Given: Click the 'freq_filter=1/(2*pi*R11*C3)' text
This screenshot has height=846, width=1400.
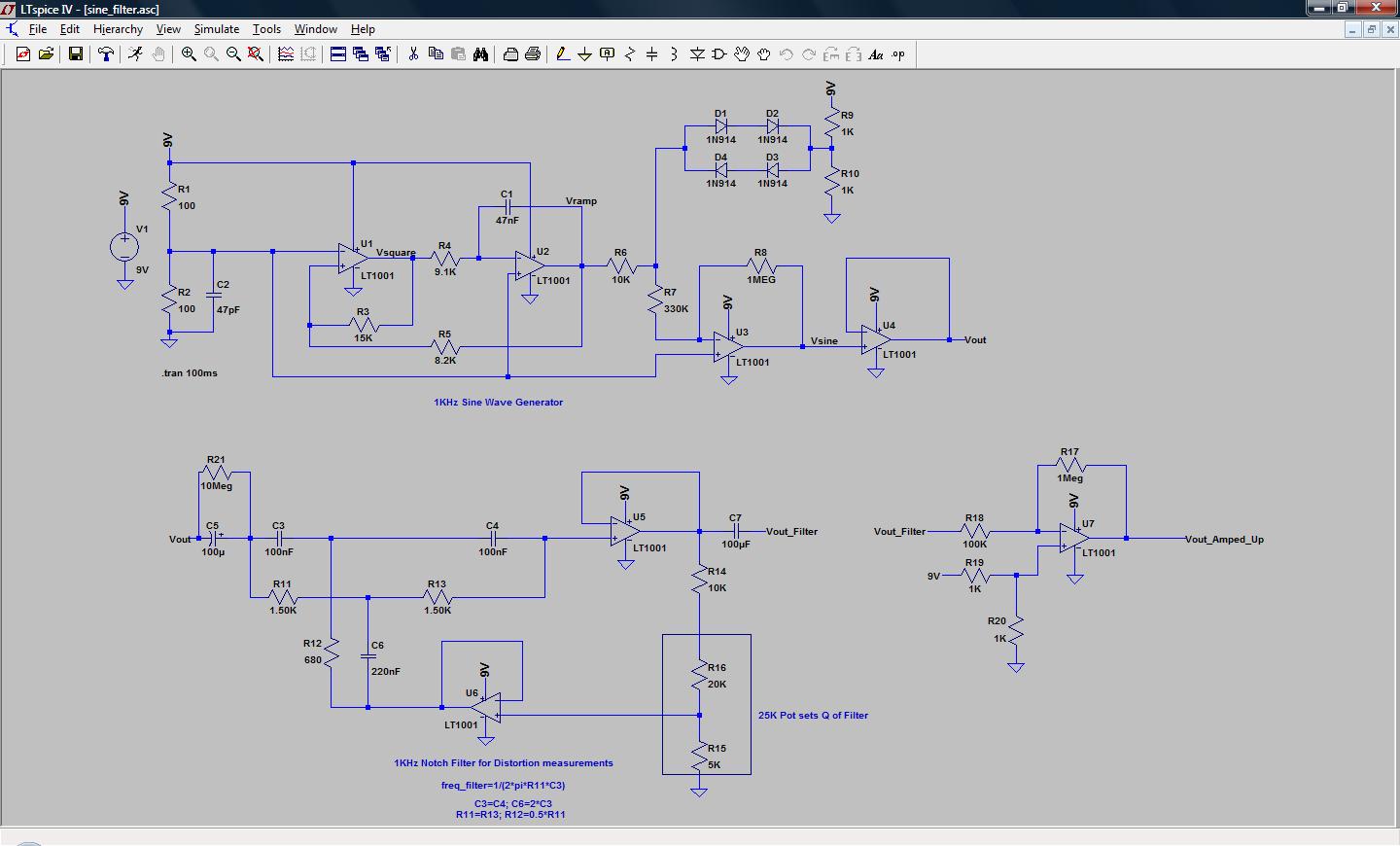Looking at the screenshot, I should pyautogui.click(x=503, y=786).
